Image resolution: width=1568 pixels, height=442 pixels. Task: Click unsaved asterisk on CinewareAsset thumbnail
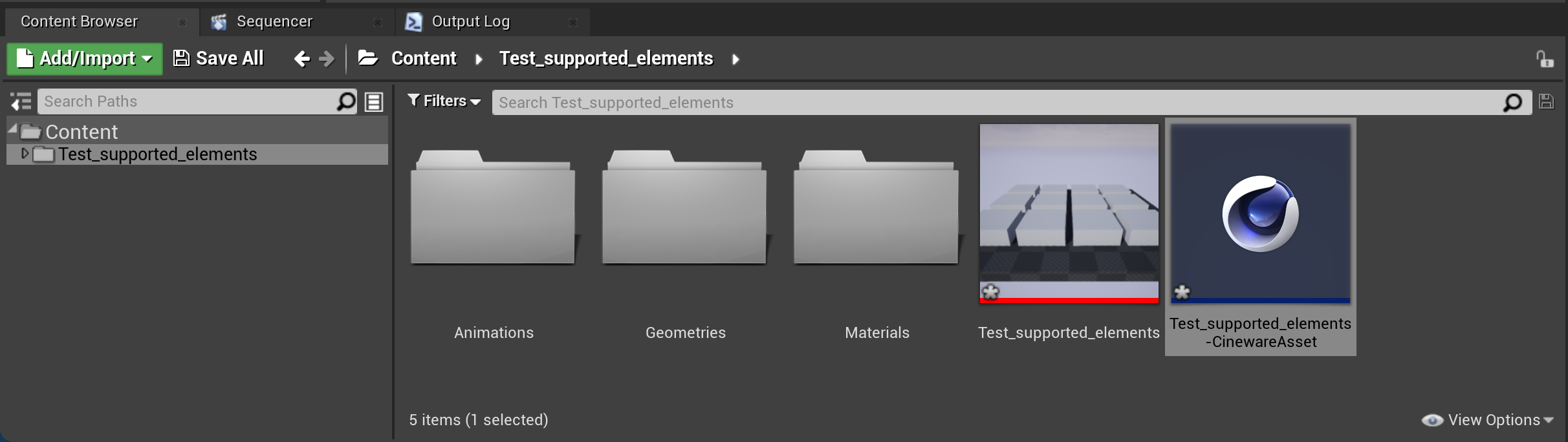tap(1182, 291)
